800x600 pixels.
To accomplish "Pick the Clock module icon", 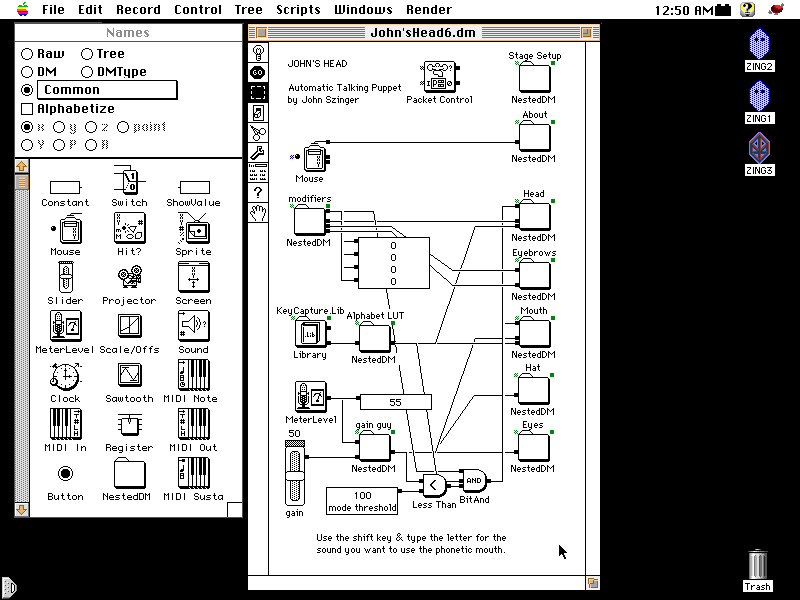I will (65, 376).
